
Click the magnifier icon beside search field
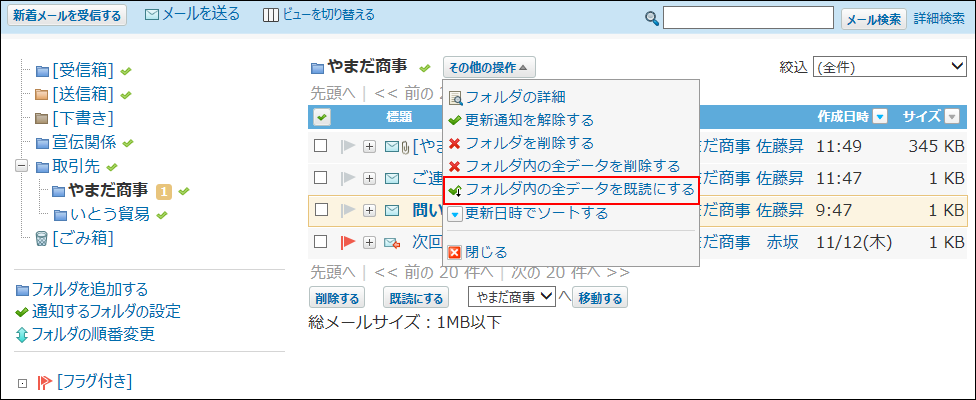click(652, 19)
